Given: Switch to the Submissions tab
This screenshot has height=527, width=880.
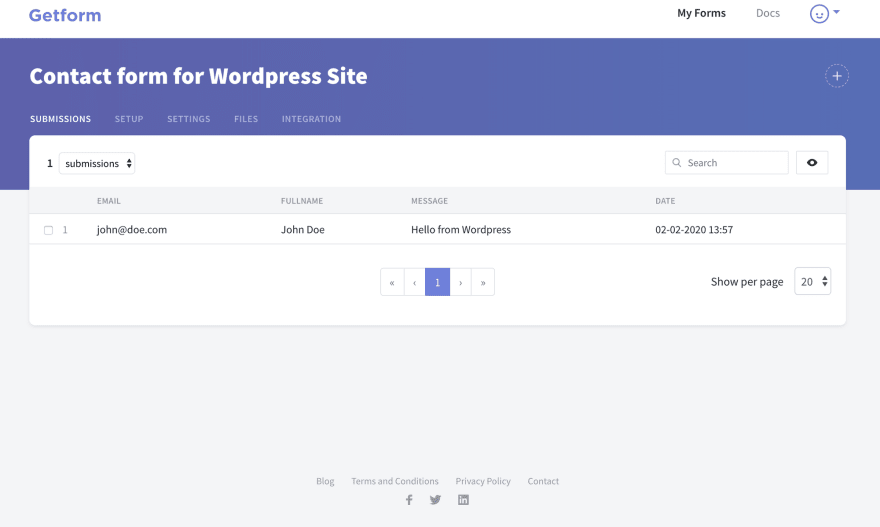Looking at the screenshot, I should coord(61,119).
